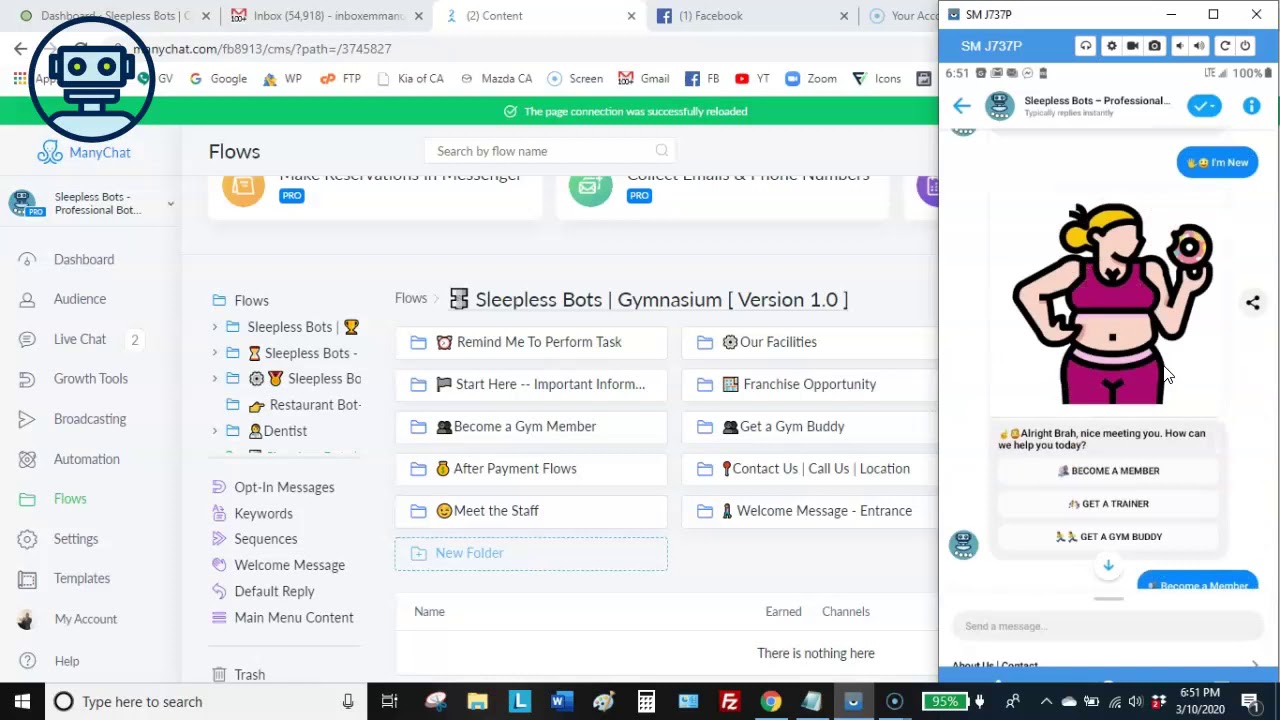Start video recording in SM J737P toolbar
1280x720 pixels.
tap(1133, 46)
